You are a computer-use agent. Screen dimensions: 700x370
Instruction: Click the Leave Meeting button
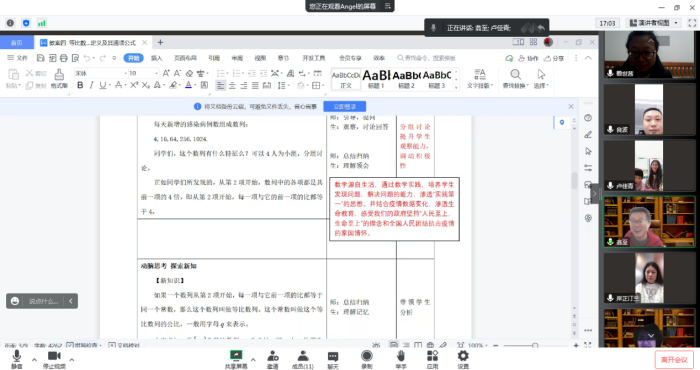click(674, 360)
